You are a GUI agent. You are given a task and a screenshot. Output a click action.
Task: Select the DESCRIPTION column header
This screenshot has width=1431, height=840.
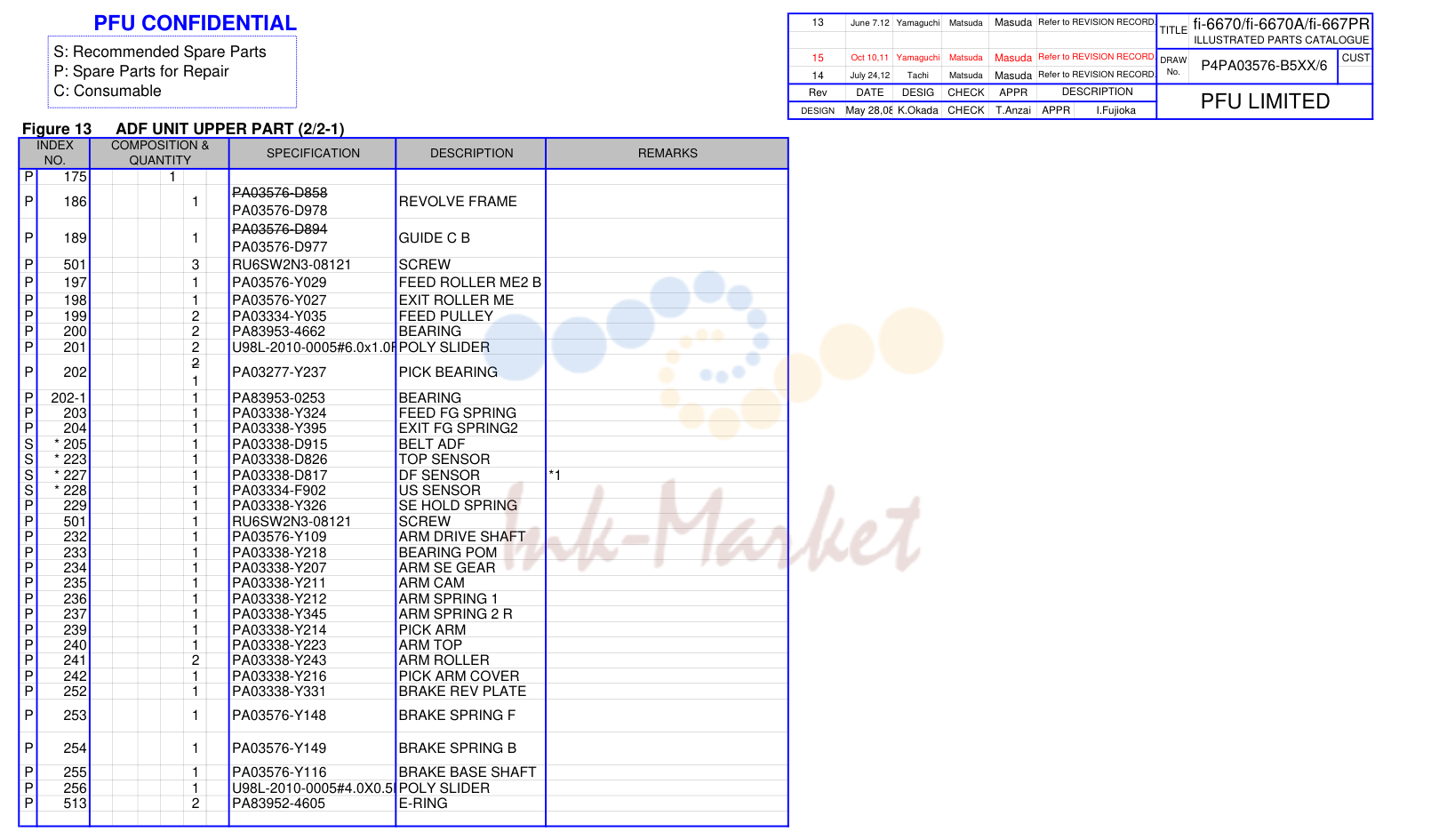[x=471, y=153]
